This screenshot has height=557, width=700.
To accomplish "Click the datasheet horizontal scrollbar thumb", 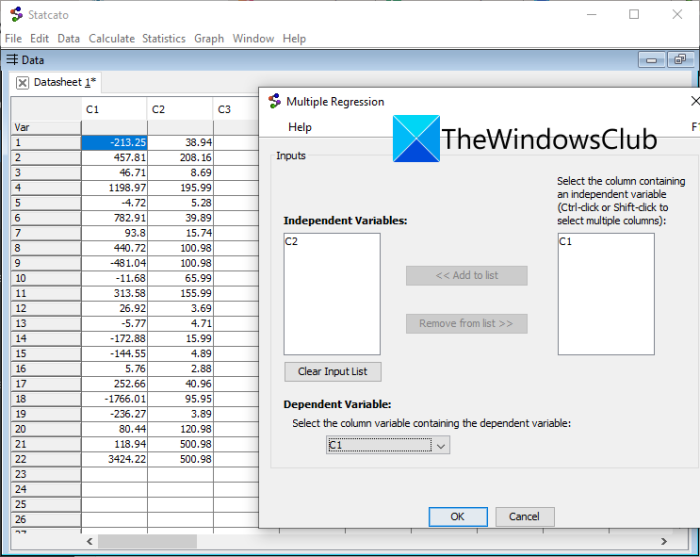I will 147,541.
